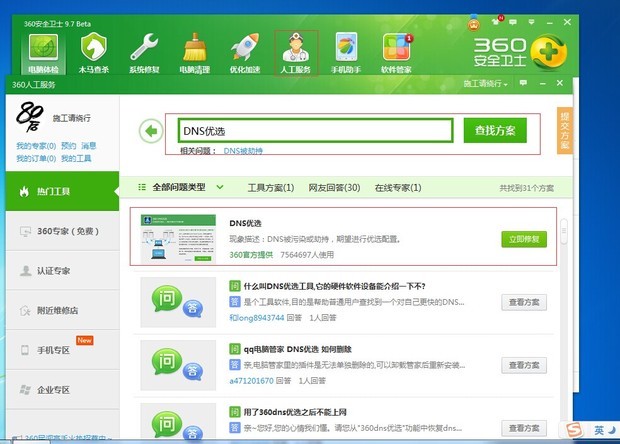The height and width of the screenshot is (444, 620).
Task: Select 企业专区 in the sidebar
Action: click(62, 390)
